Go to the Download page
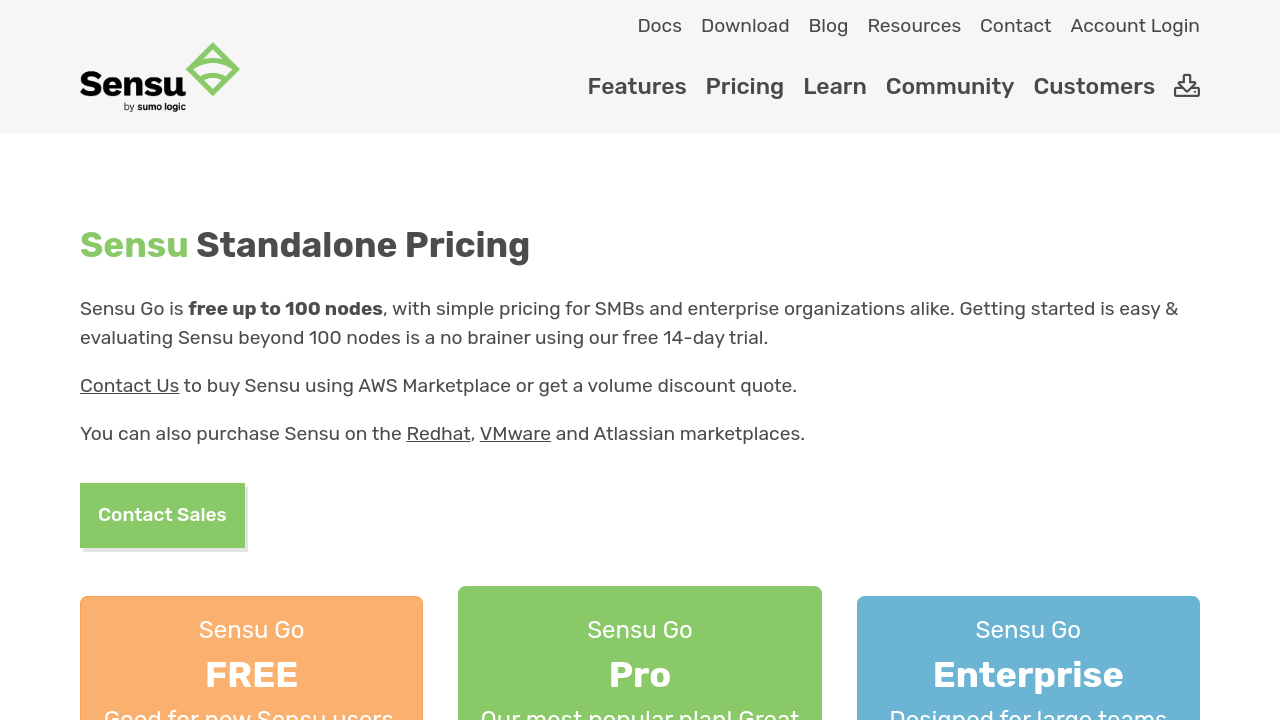 point(745,26)
